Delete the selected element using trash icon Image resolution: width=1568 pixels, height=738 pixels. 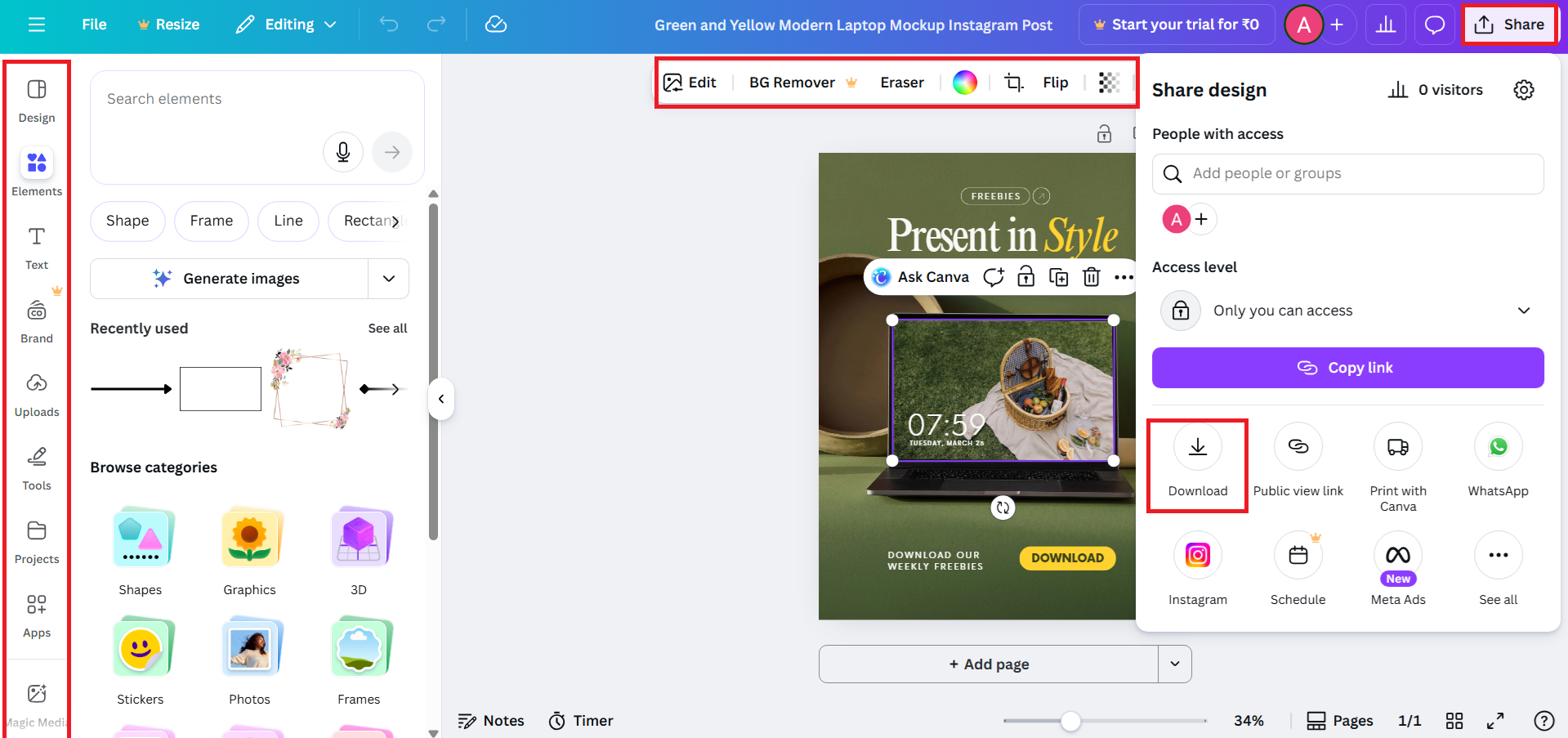pos(1091,276)
